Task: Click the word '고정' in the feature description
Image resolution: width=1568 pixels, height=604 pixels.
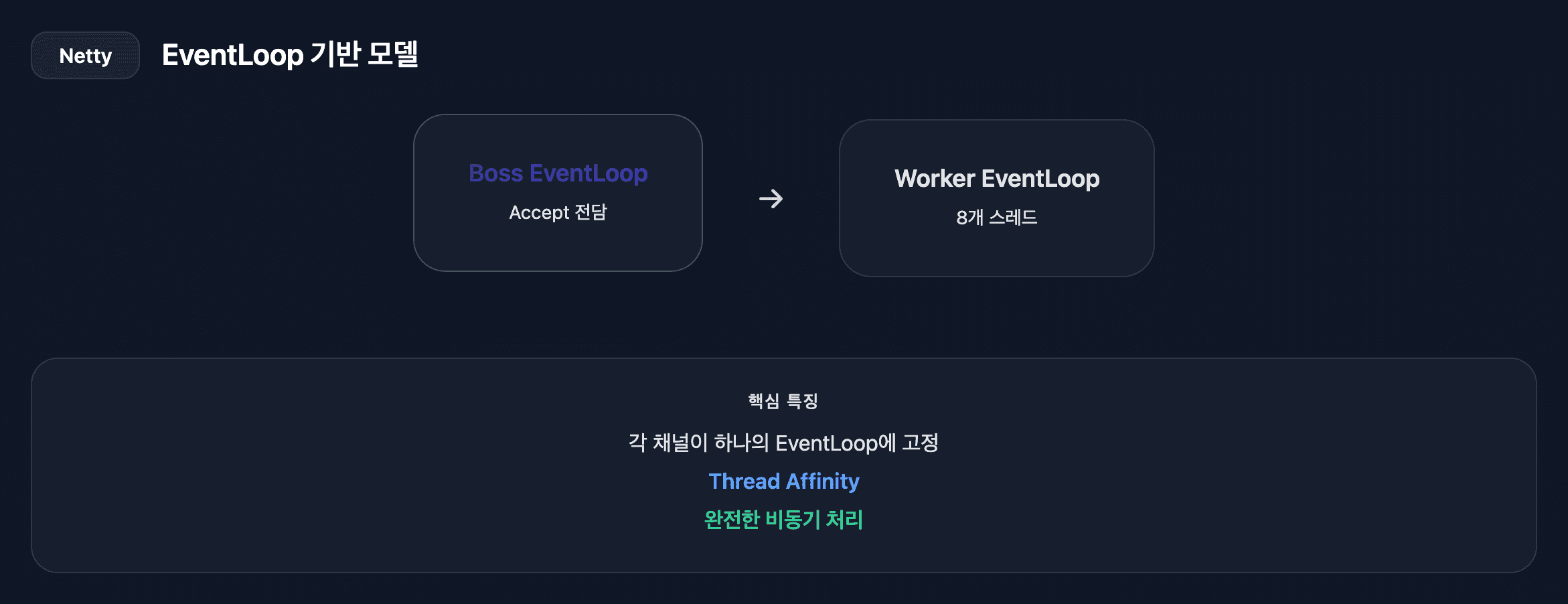Action: [920, 443]
